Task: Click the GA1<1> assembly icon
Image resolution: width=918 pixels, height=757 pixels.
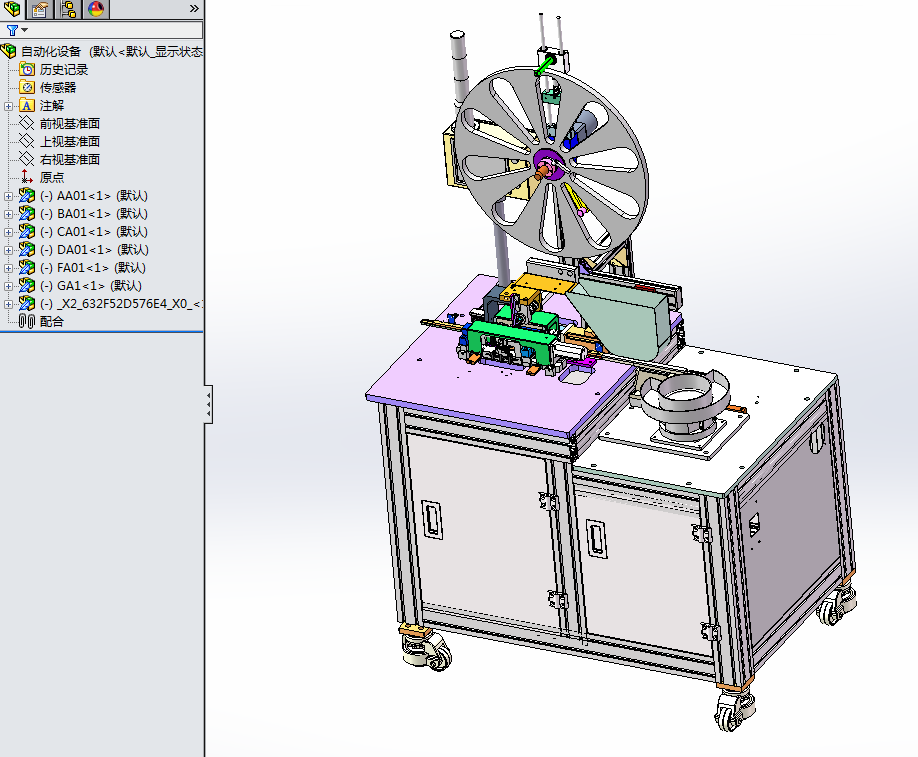Action: coord(27,286)
